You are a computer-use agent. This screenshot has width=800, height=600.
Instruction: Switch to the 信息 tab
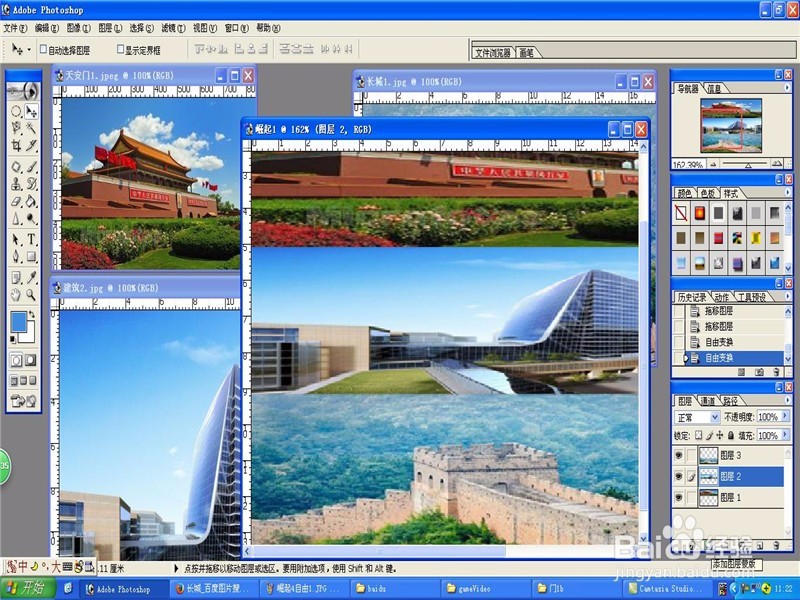[x=714, y=89]
